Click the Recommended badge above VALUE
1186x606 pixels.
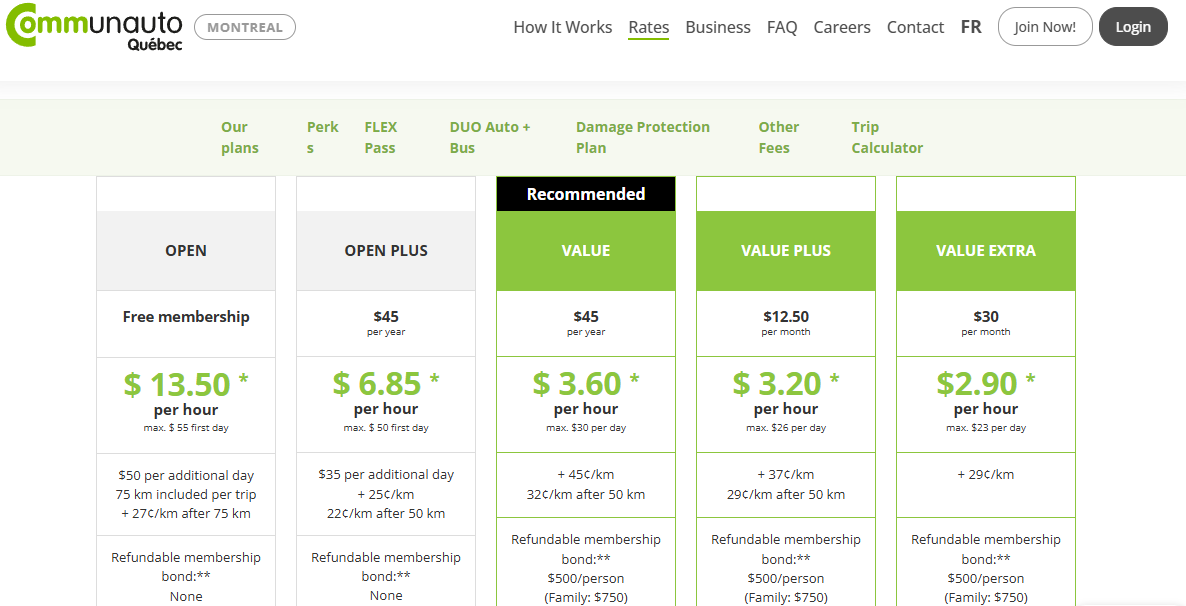click(x=586, y=194)
